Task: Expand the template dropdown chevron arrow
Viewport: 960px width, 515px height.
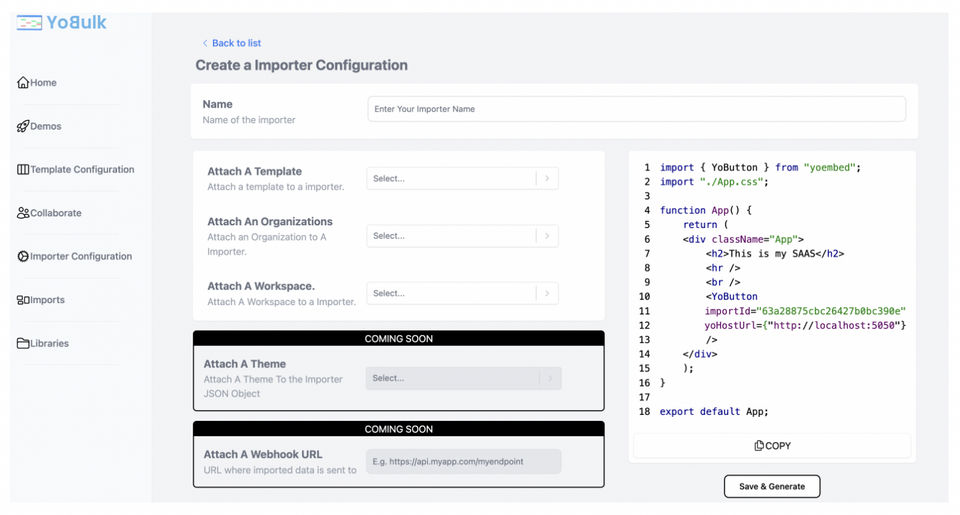Action: coord(547,178)
